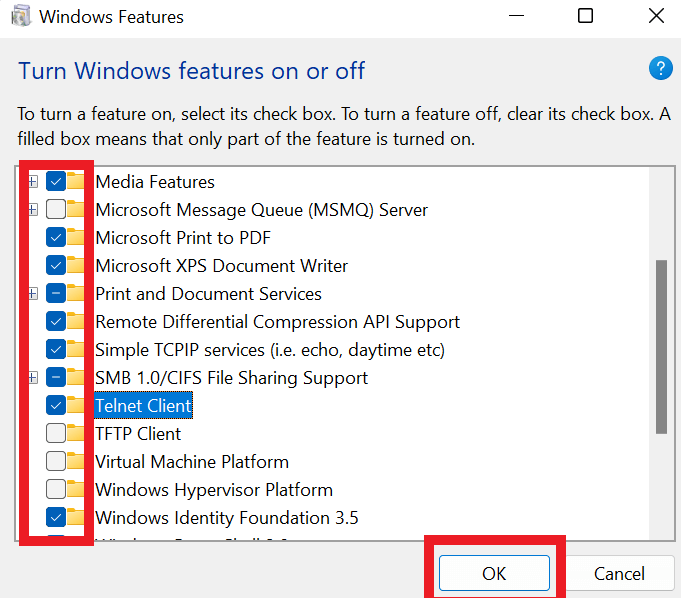Turn off Microsoft XPS Document Writer checkbox
Screen dimensions: 681x598
tap(56, 266)
